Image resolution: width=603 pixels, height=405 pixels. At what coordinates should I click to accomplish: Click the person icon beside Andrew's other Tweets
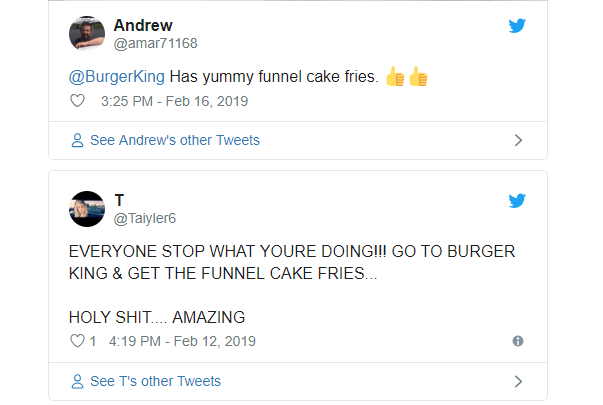(78, 141)
